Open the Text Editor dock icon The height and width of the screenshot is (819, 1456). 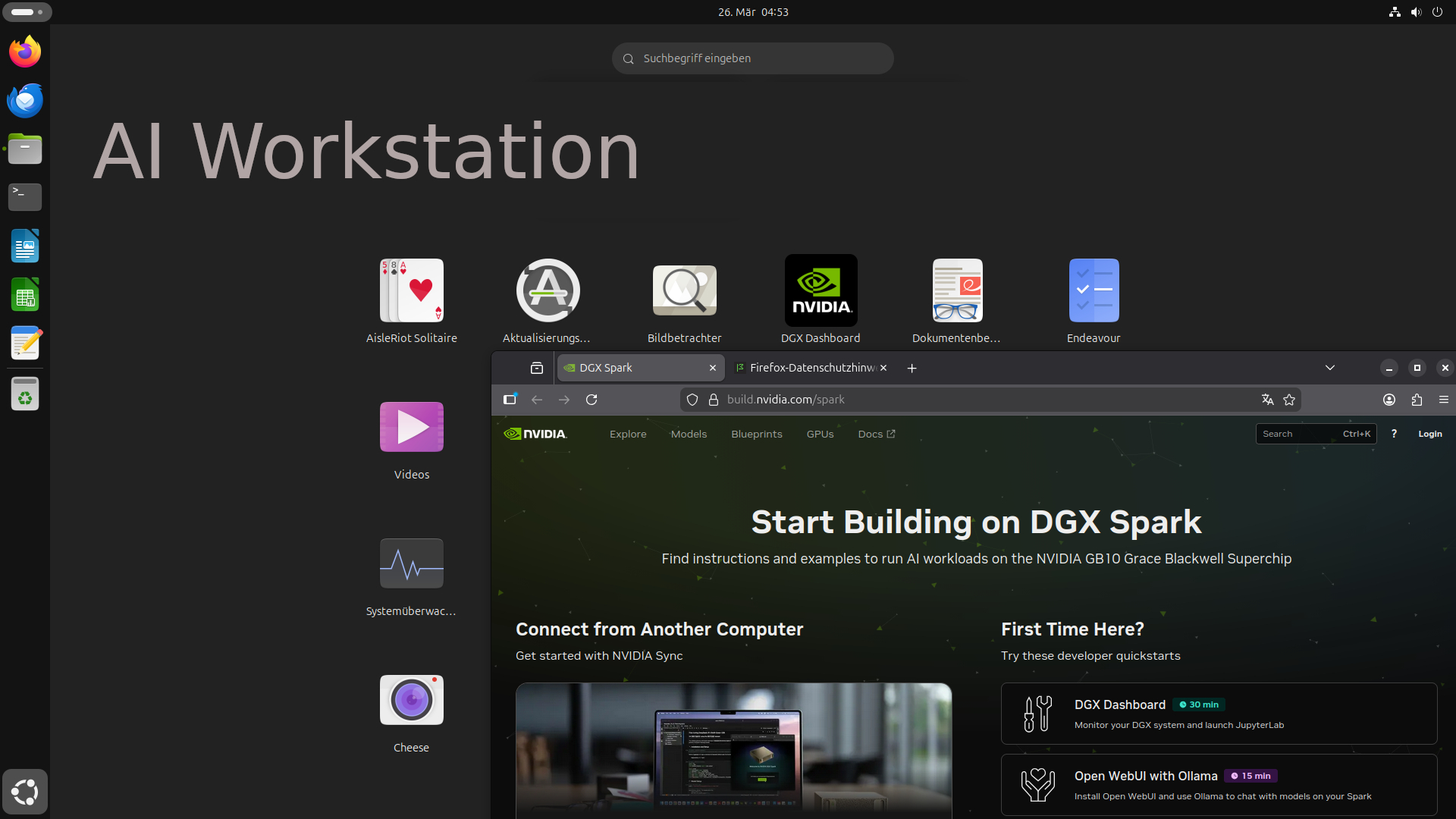(x=25, y=343)
